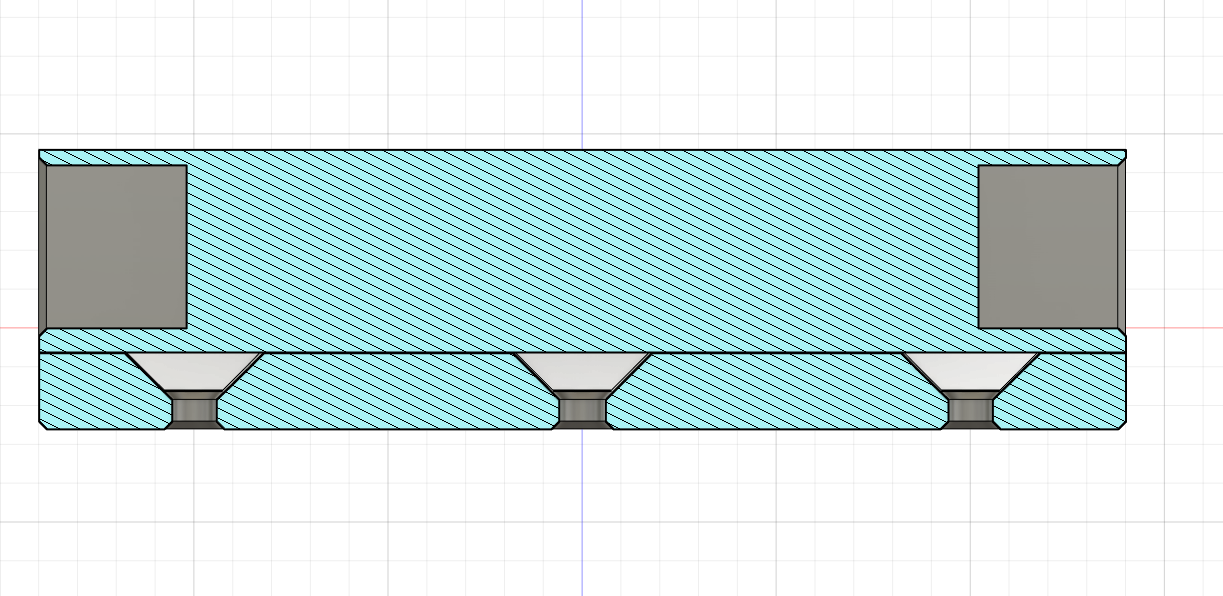Click the leftmost fastener shank below the countersink
This screenshot has height=596, width=1223.
[195, 410]
